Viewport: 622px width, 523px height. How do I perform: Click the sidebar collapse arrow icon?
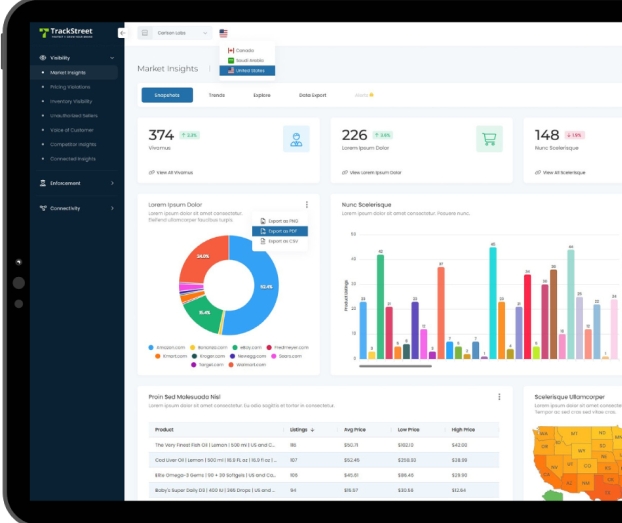[x=123, y=33]
